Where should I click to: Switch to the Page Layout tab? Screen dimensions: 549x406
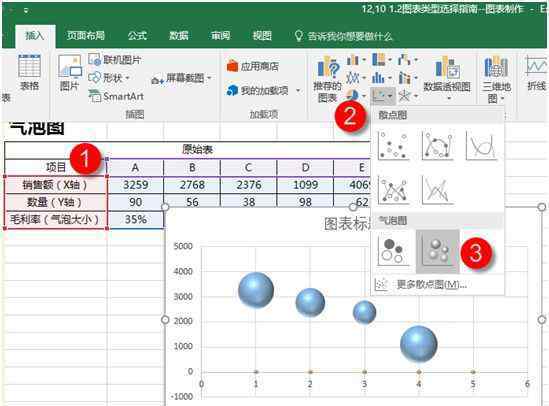tap(86, 35)
